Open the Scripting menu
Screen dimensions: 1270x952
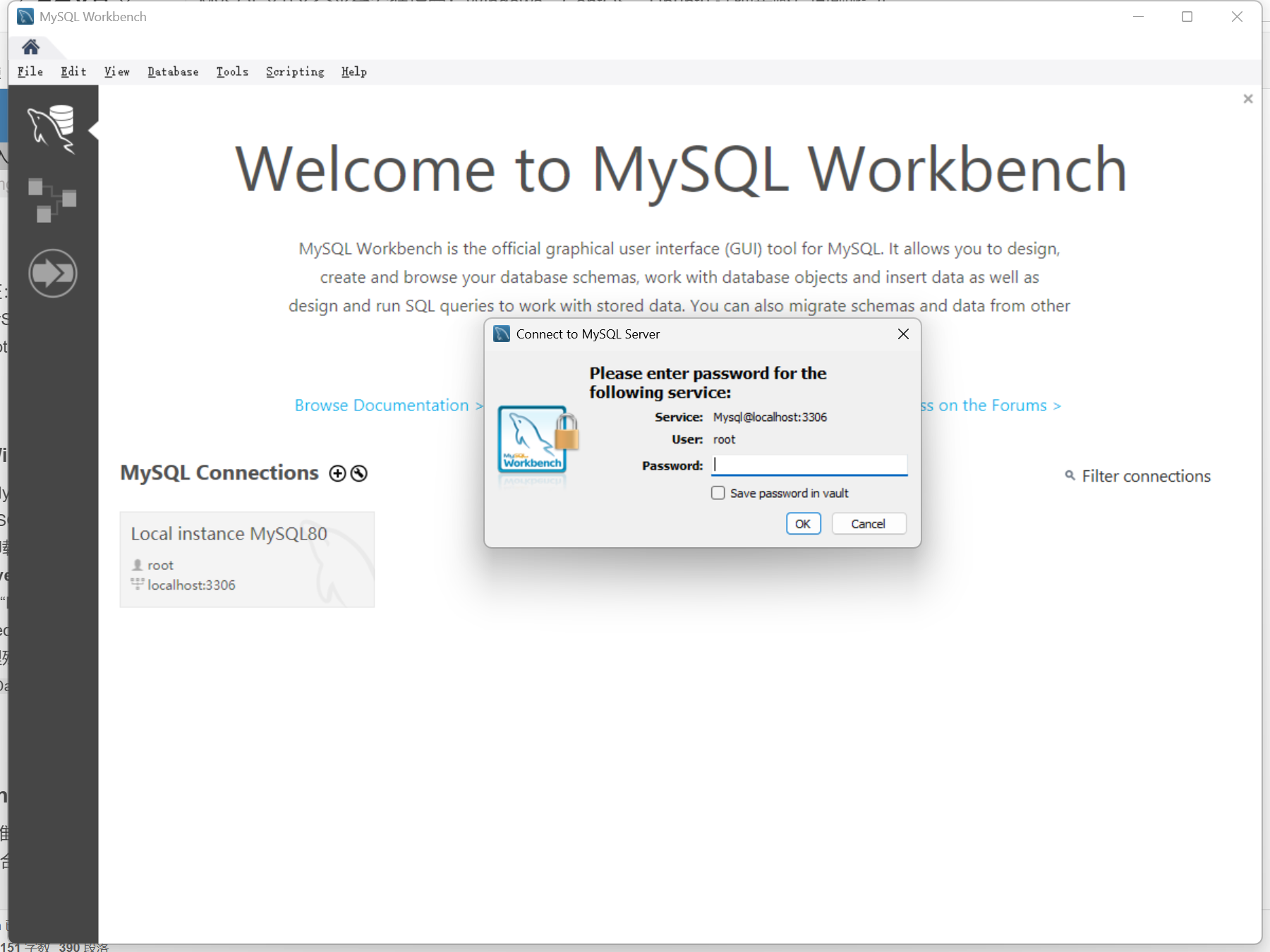[x=295, y=72]
